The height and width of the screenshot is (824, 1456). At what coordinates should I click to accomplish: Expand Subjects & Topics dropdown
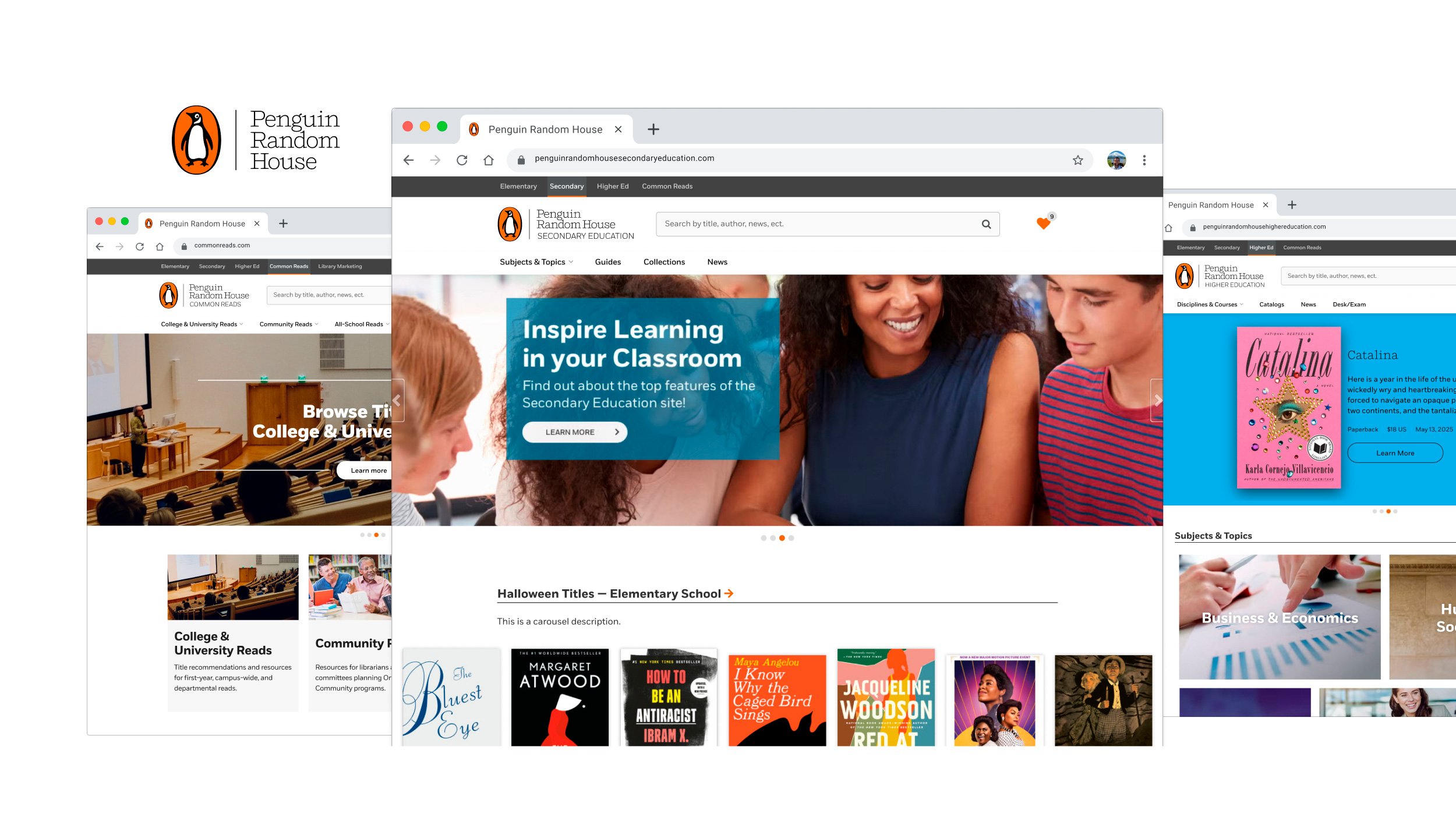tap(536, 262)
